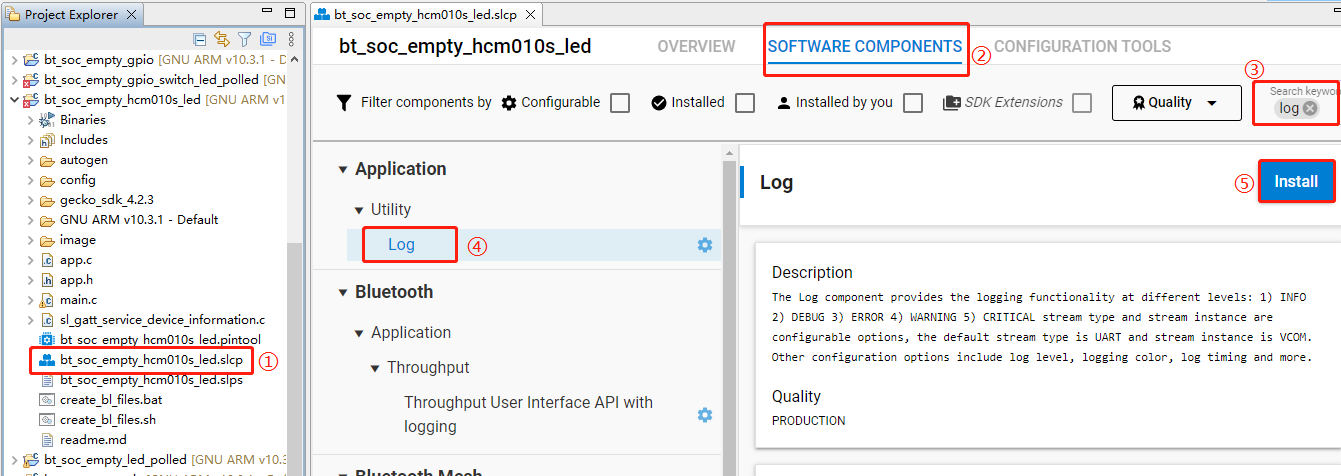Switch to the OVERVIEW tab
This screenshot has width=1341, height=476.
pos(696,47)
